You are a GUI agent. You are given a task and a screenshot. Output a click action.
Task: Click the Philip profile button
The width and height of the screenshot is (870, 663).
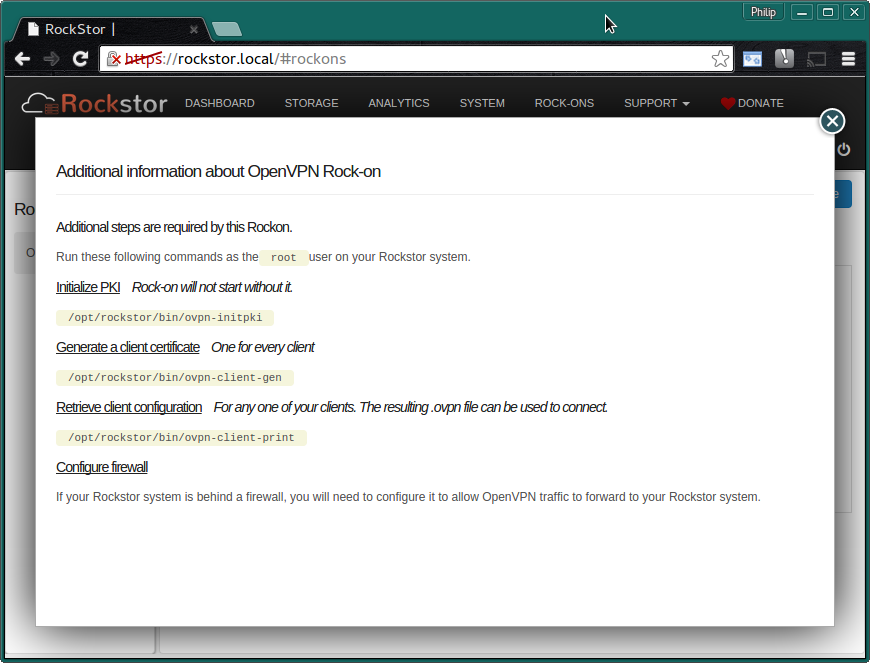(763, 12)
